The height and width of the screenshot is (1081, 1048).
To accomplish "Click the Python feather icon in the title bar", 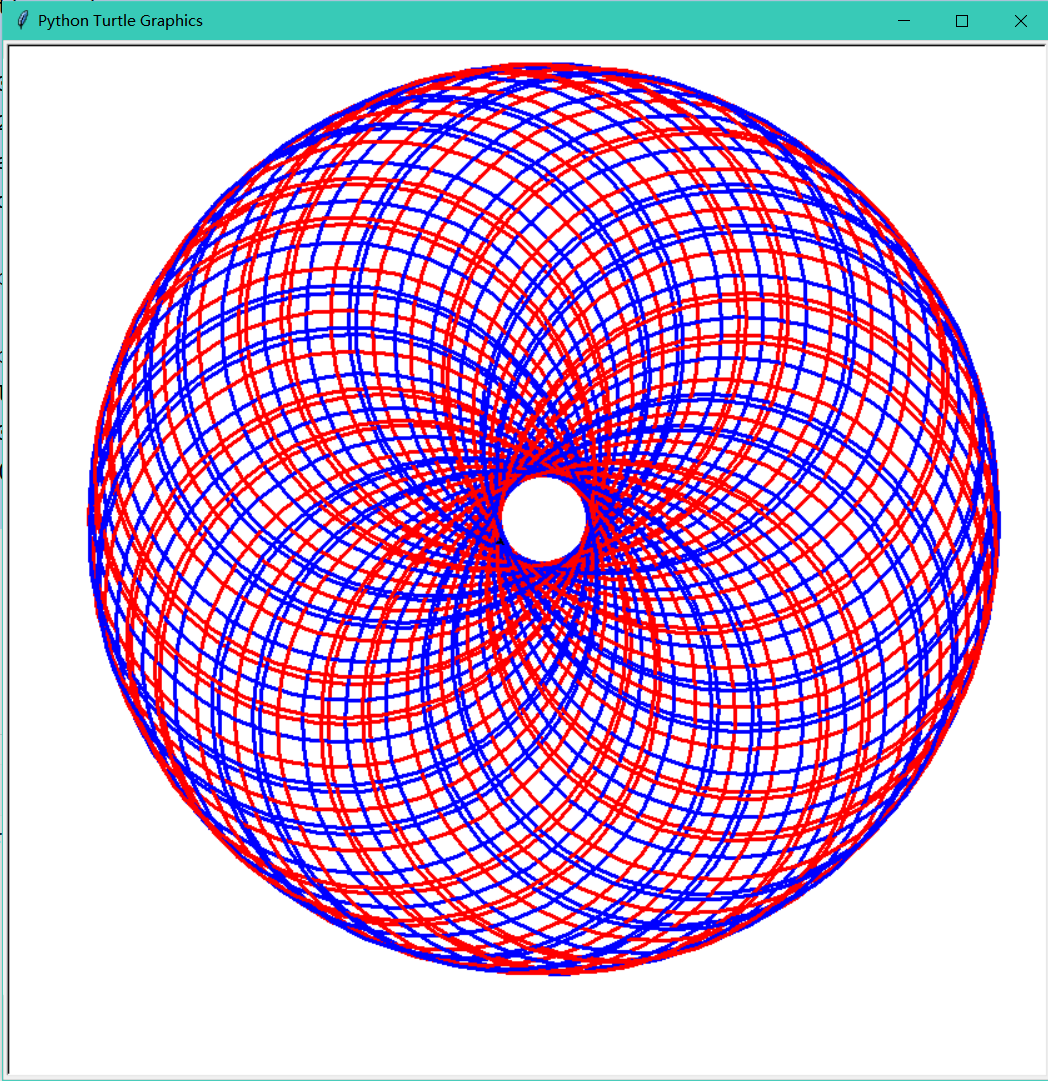I will tap(20, 20).
